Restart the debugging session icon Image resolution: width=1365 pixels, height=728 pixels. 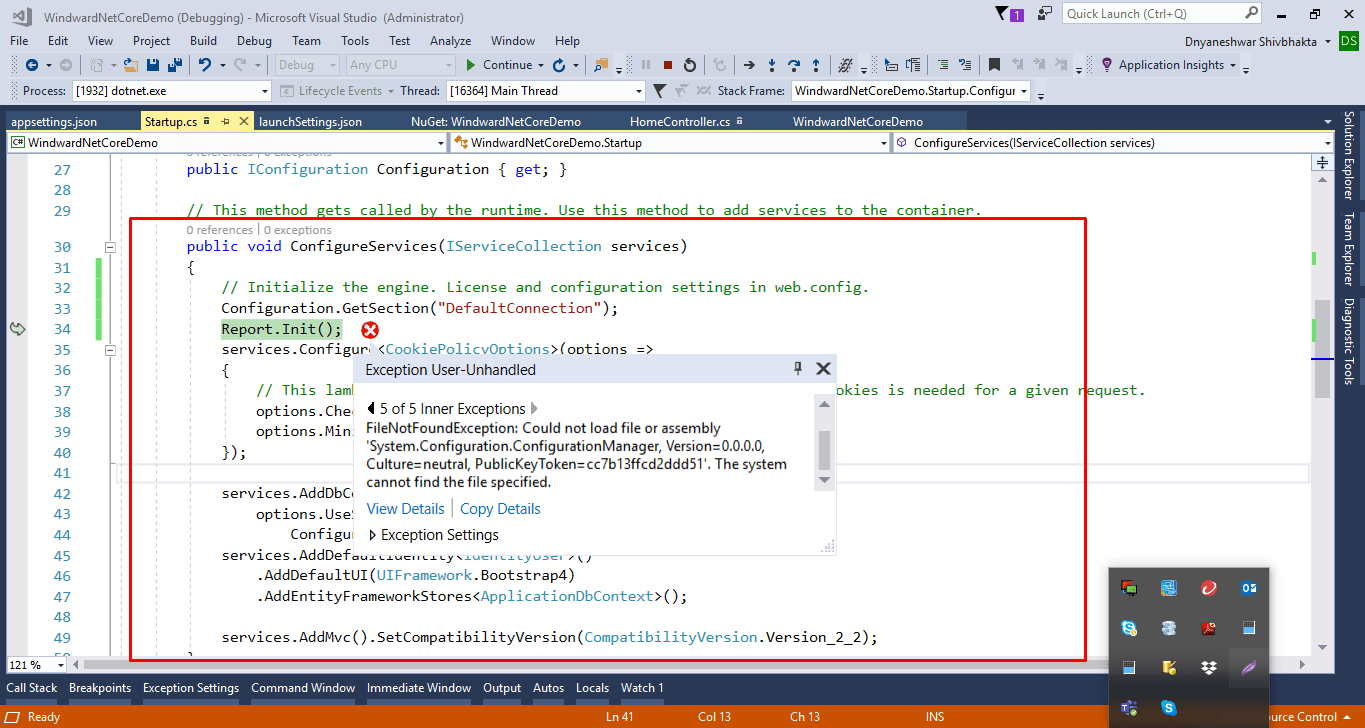pos(690,65)
